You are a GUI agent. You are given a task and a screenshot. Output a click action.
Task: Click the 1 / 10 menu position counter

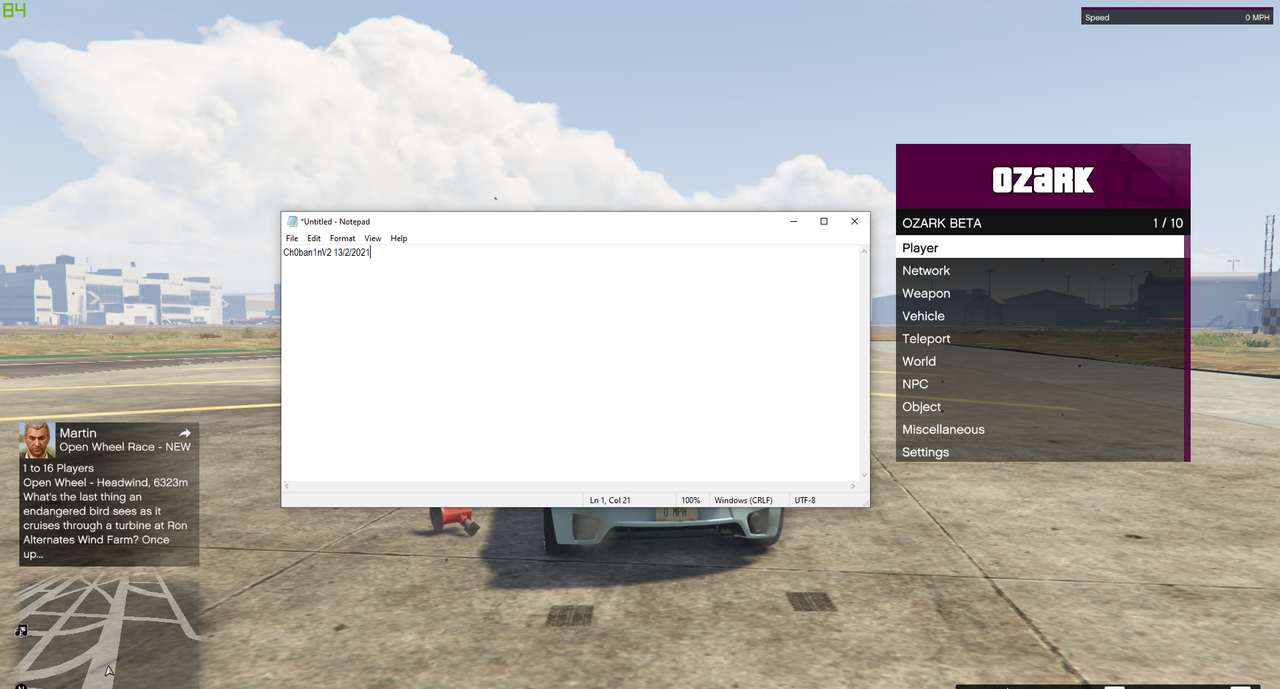pos(1167,223)
